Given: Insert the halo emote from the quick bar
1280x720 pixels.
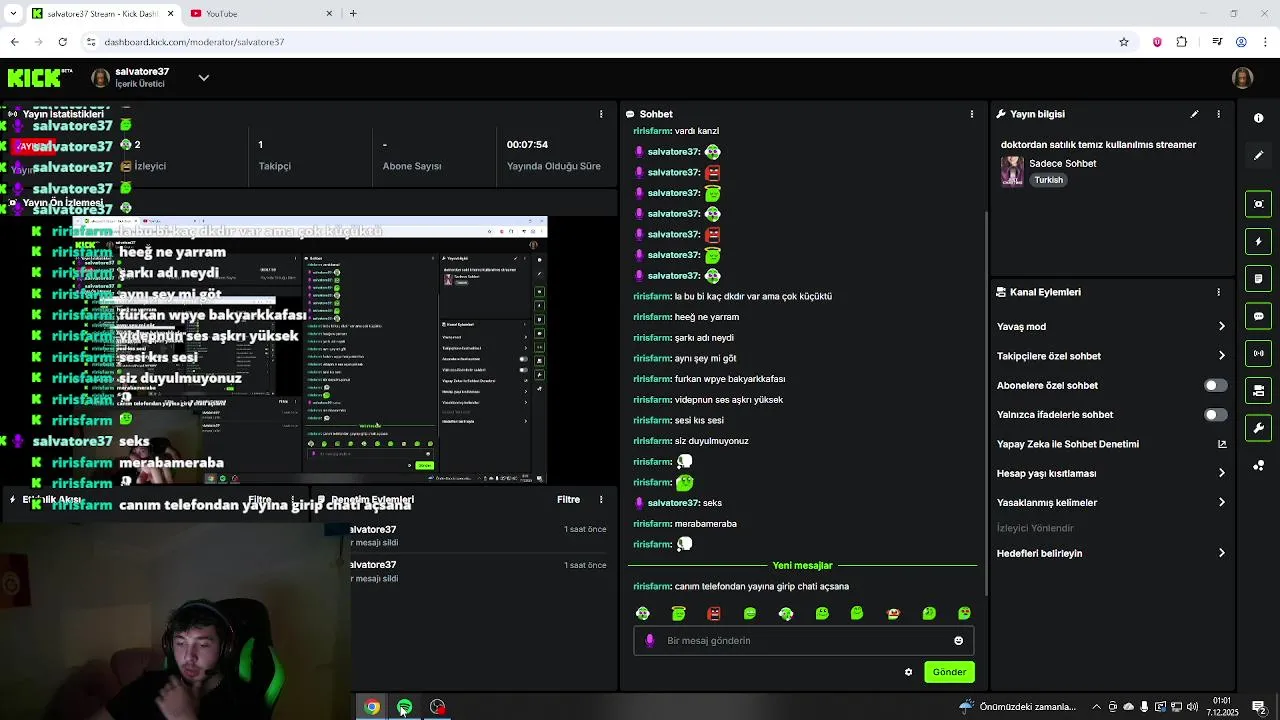Looking at the screenshot, I should 678,613.
